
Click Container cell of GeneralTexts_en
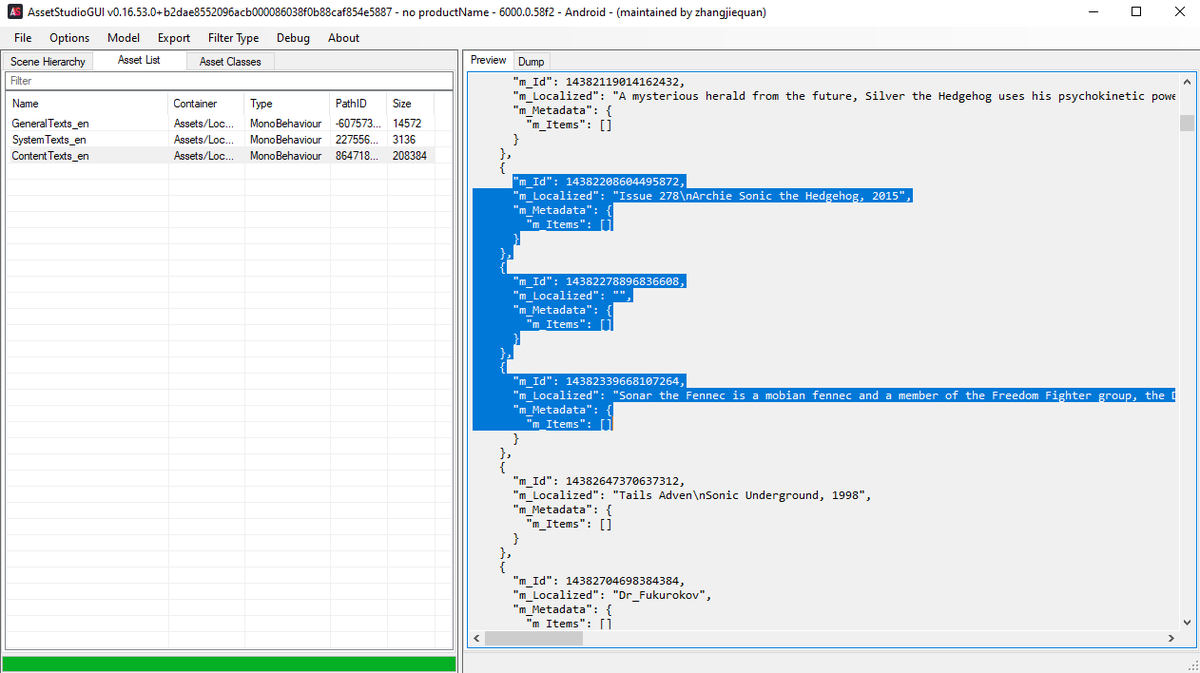click(x=203, y=123)
